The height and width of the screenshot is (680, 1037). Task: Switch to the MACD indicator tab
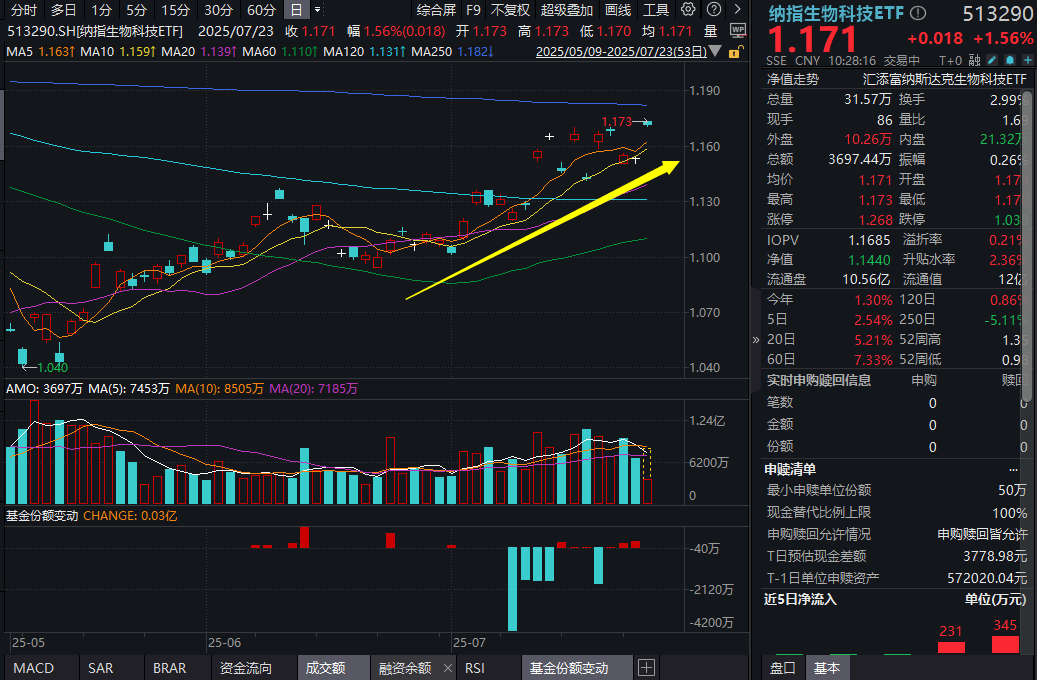point(33,668)
